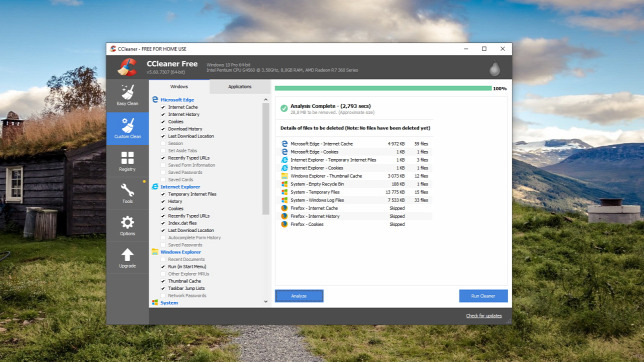
Task: Click the list scroll-down arrow
Action: [265, 302]
